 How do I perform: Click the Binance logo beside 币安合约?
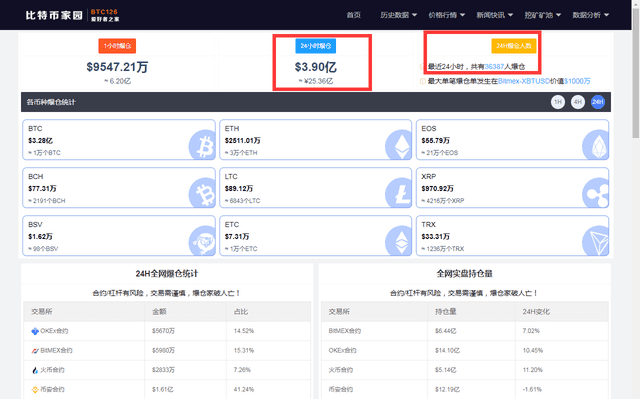(x=35, y=390)
